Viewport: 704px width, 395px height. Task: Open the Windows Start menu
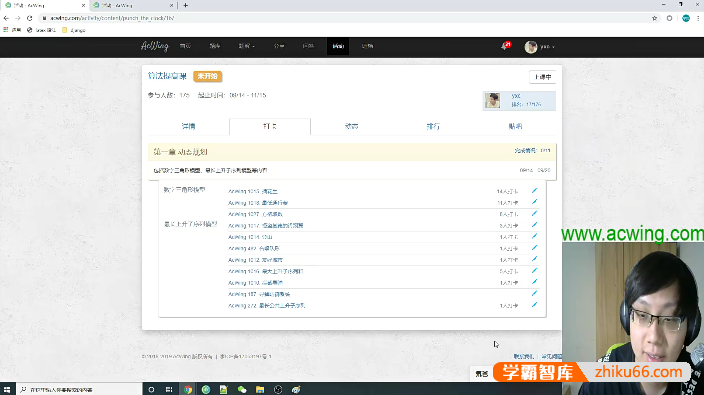coord(7,389)
